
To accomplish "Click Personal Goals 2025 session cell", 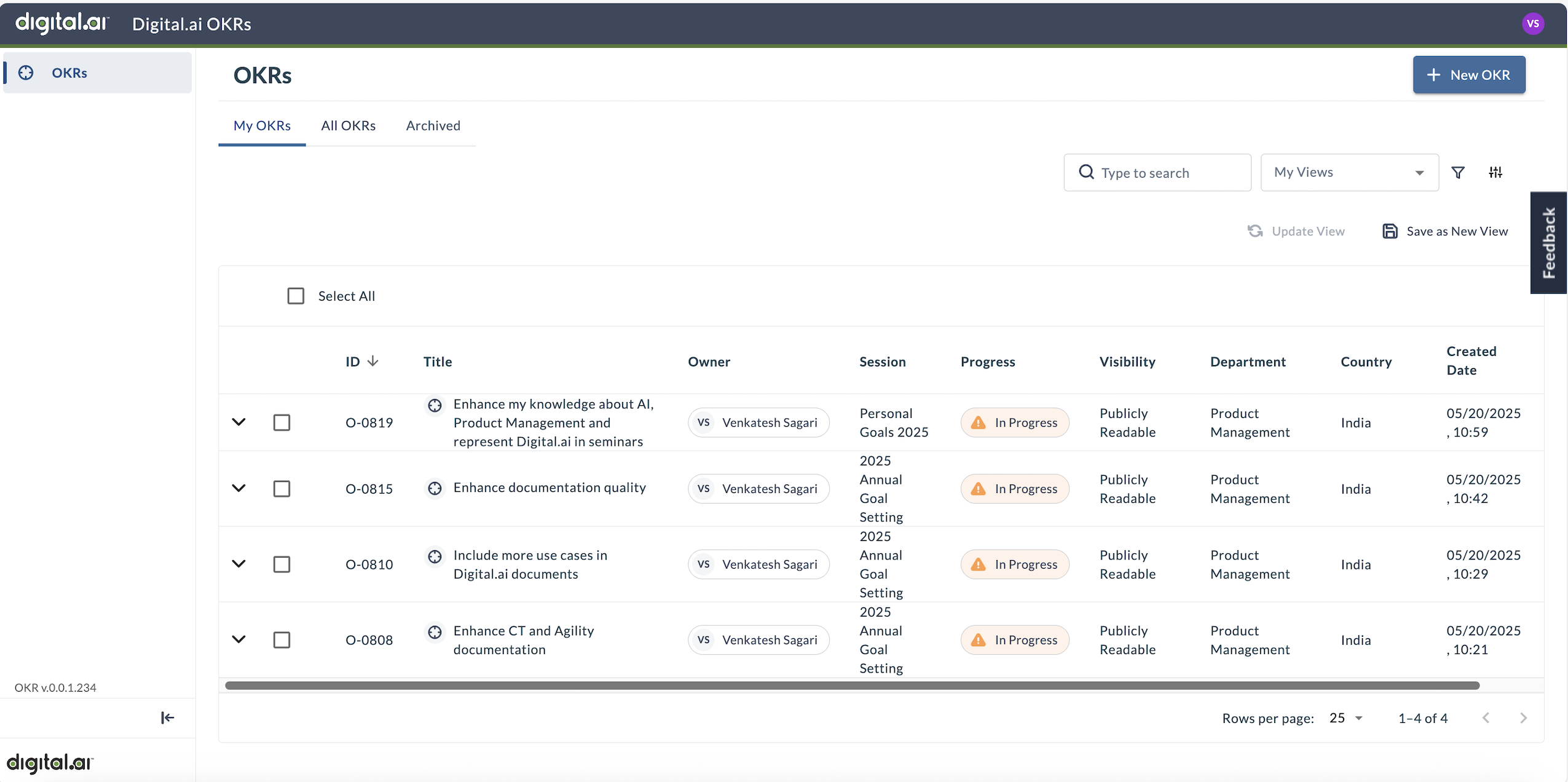I will (x=894, y=423).
